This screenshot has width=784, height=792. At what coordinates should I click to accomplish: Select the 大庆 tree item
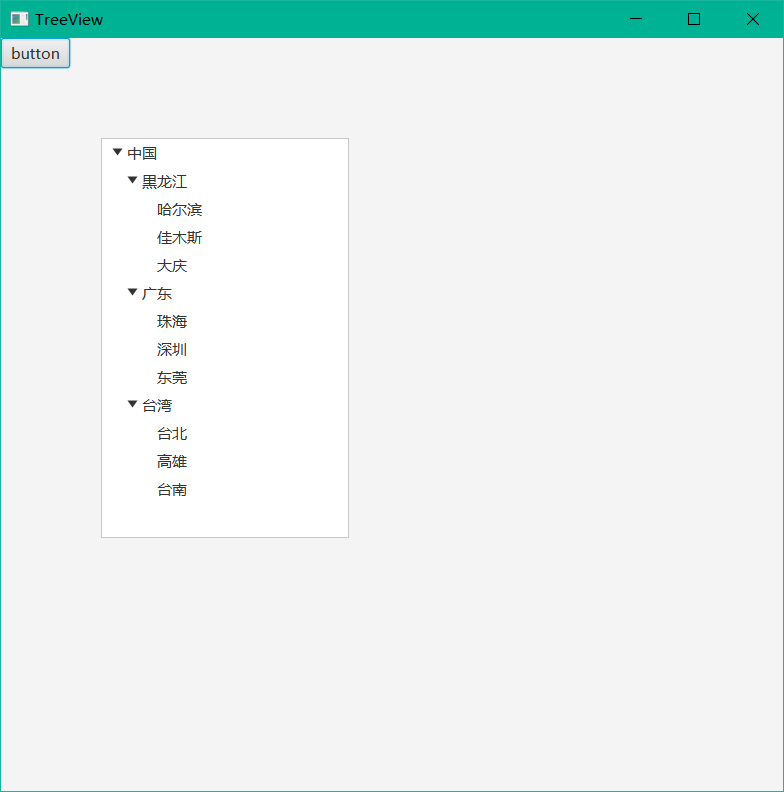(225, 265)
